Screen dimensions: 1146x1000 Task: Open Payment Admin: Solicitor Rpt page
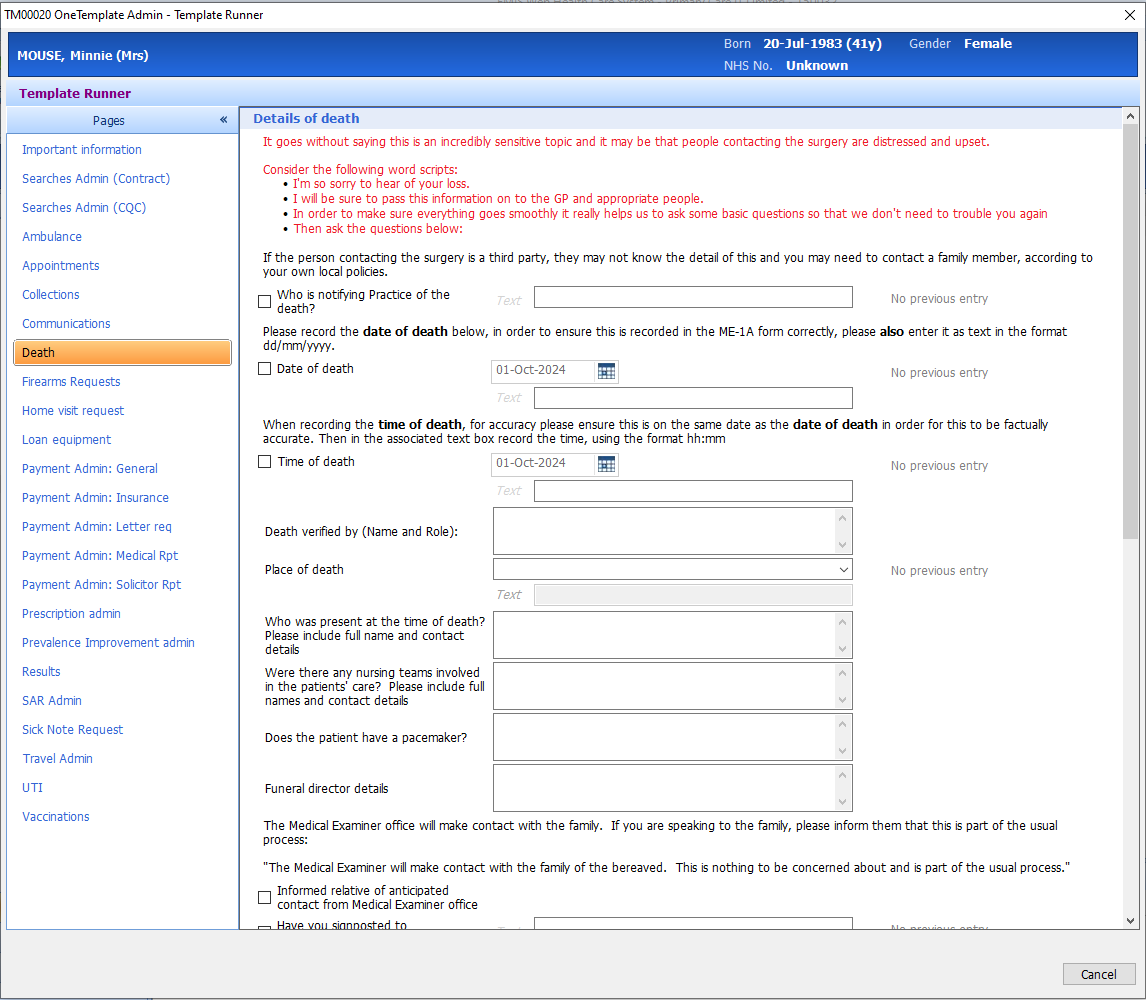[102, 585]
